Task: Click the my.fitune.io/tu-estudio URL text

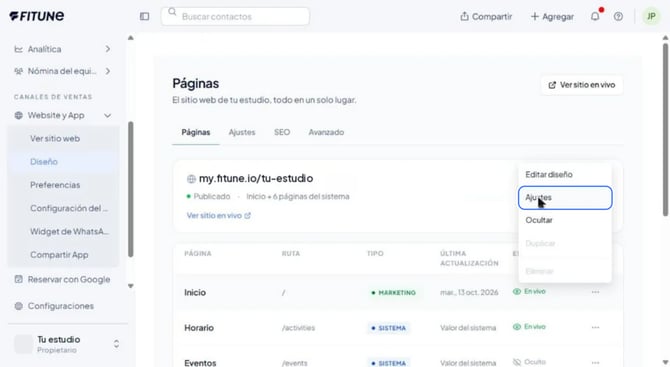Action: click(256, 178)
